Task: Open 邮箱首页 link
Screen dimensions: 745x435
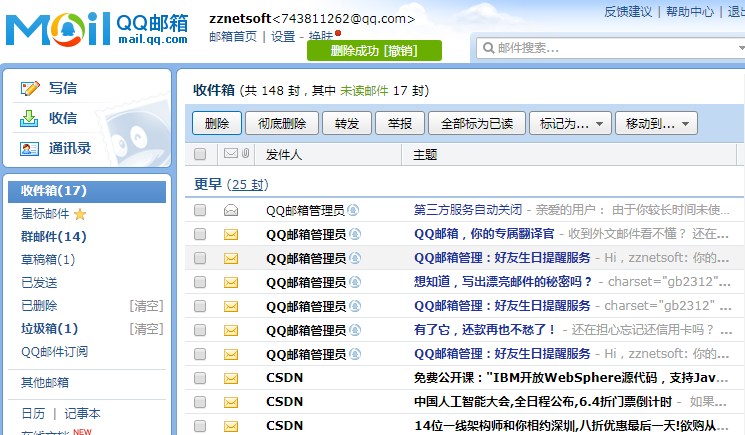Action: 233,36
